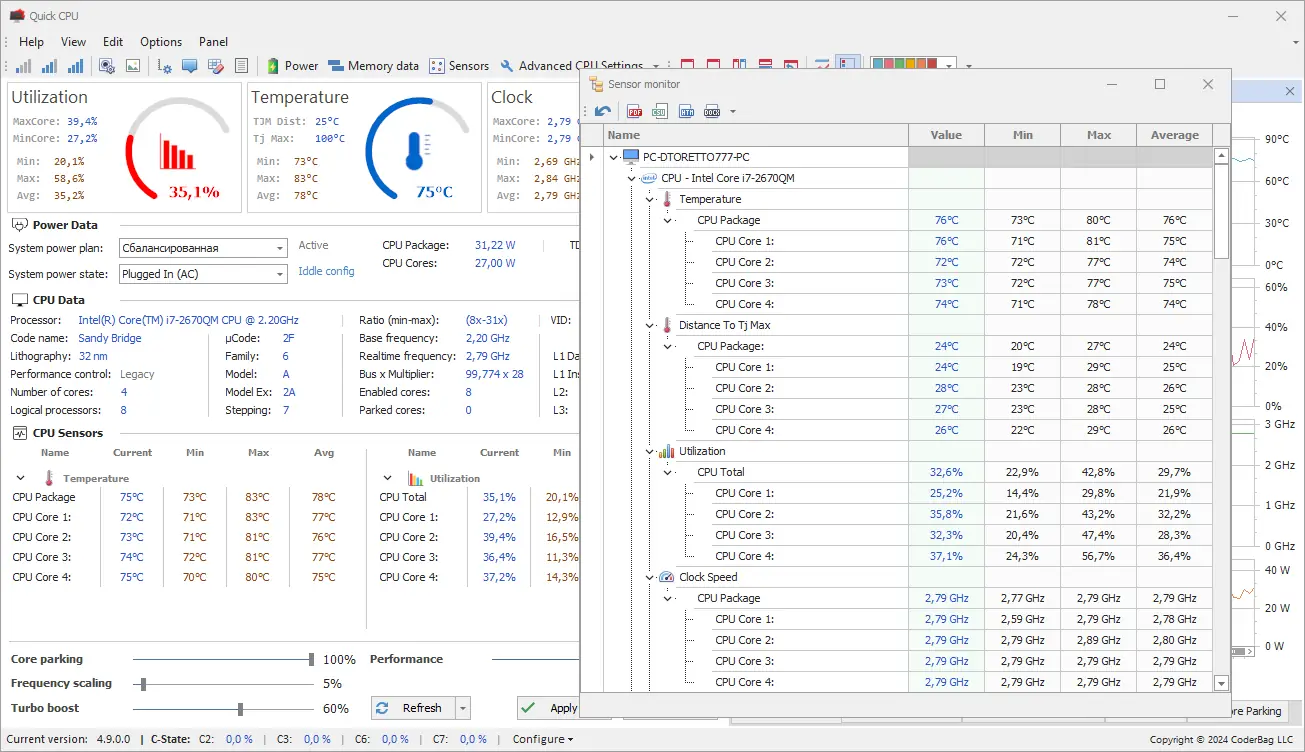Open Power settings from the toolbar

coord(291,66)
